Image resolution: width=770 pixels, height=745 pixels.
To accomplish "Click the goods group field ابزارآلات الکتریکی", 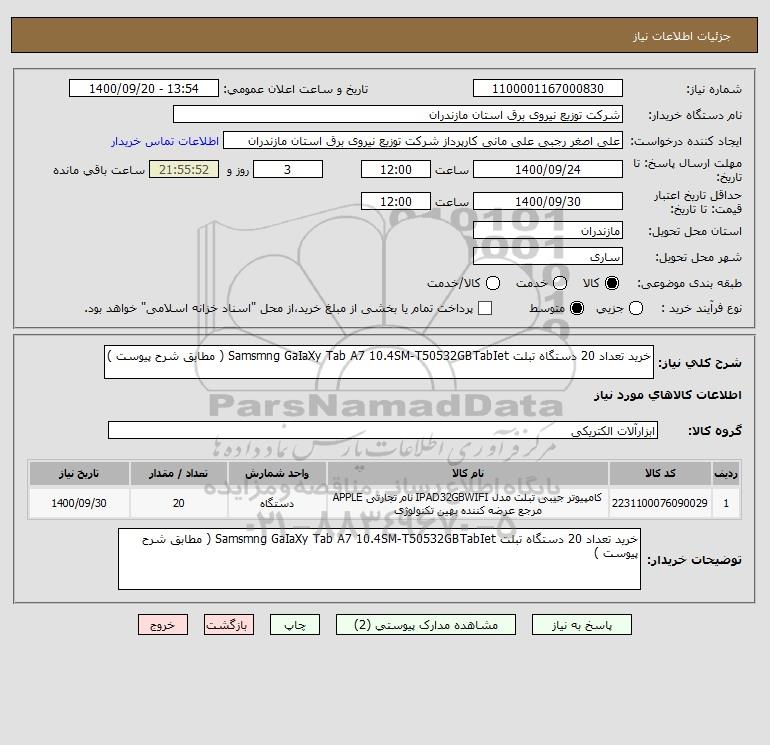I will point(383,430).
